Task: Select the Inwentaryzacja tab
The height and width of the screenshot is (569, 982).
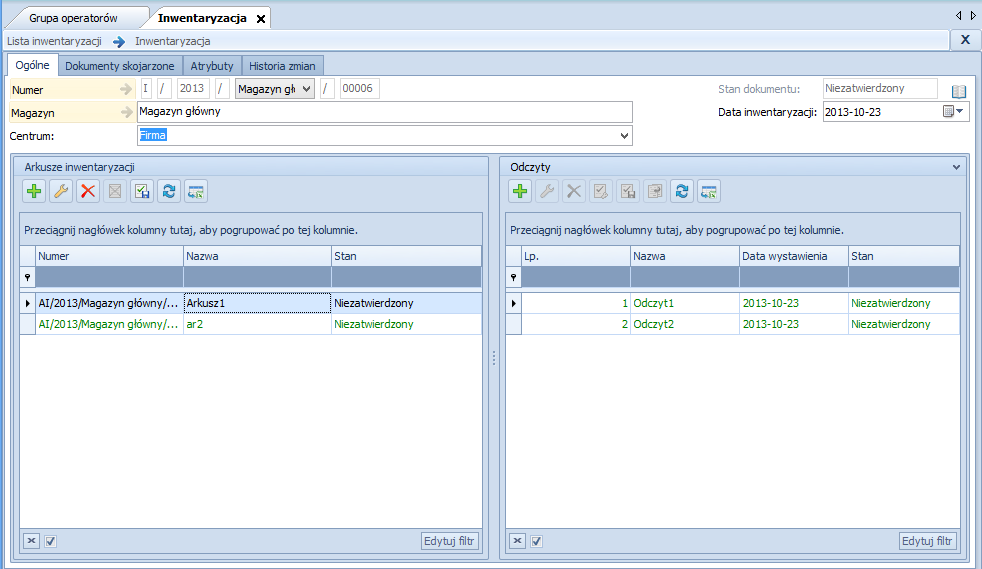Action: click(202, 18)
